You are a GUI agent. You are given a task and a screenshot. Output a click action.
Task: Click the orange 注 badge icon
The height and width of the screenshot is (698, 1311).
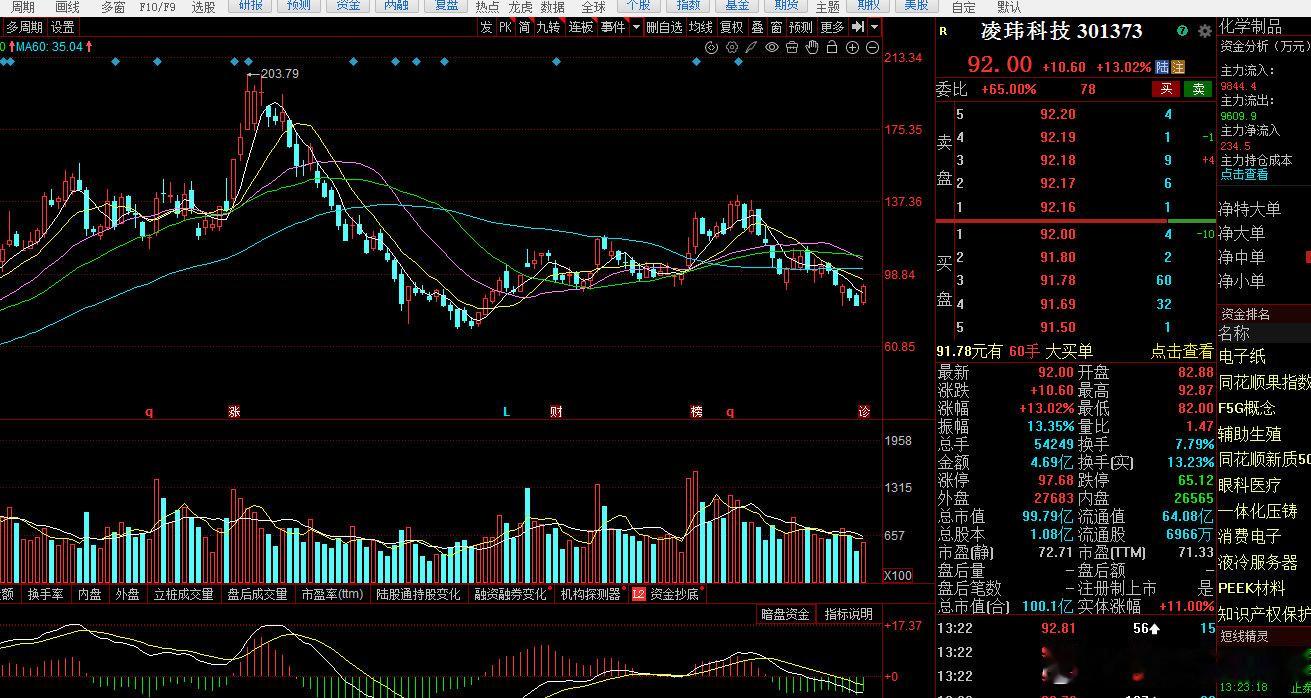coord(1178,67)
